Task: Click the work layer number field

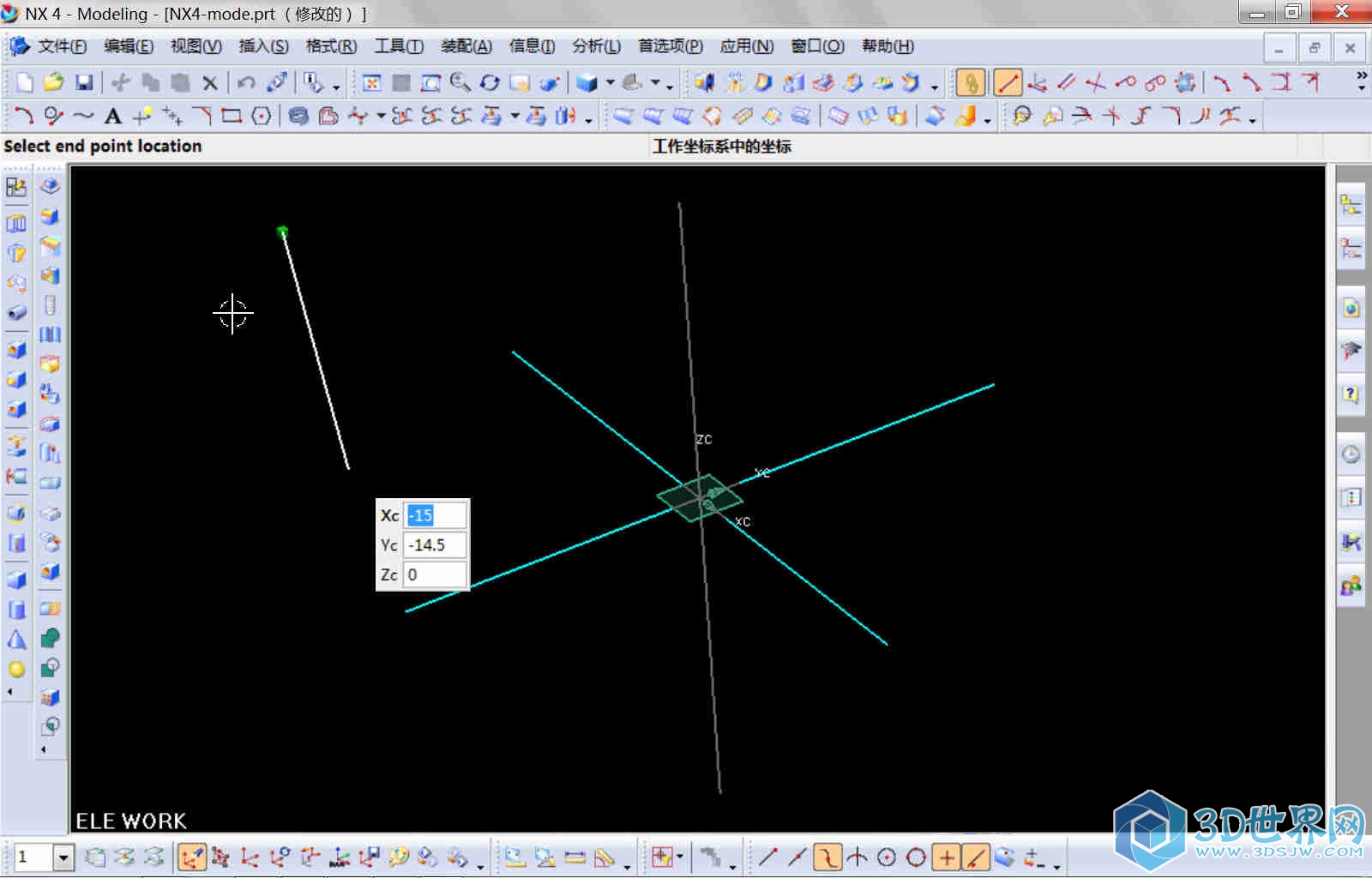Action: pyautogui.click(x=33, y=857)
